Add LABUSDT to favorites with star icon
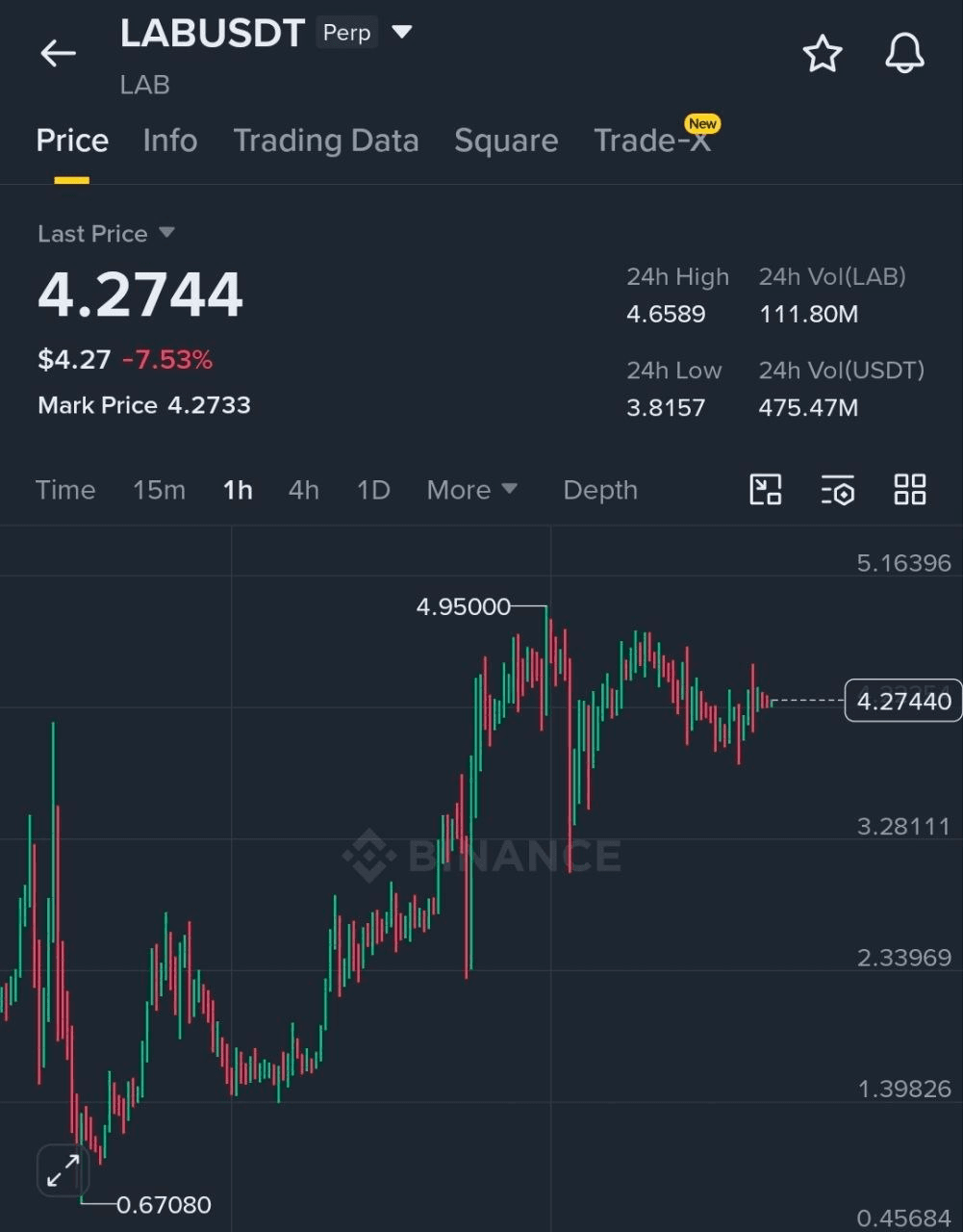 823,53
